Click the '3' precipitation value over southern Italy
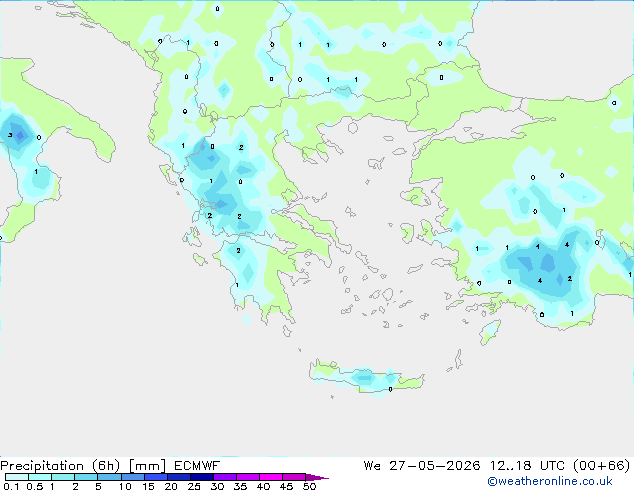 (10, 135)
